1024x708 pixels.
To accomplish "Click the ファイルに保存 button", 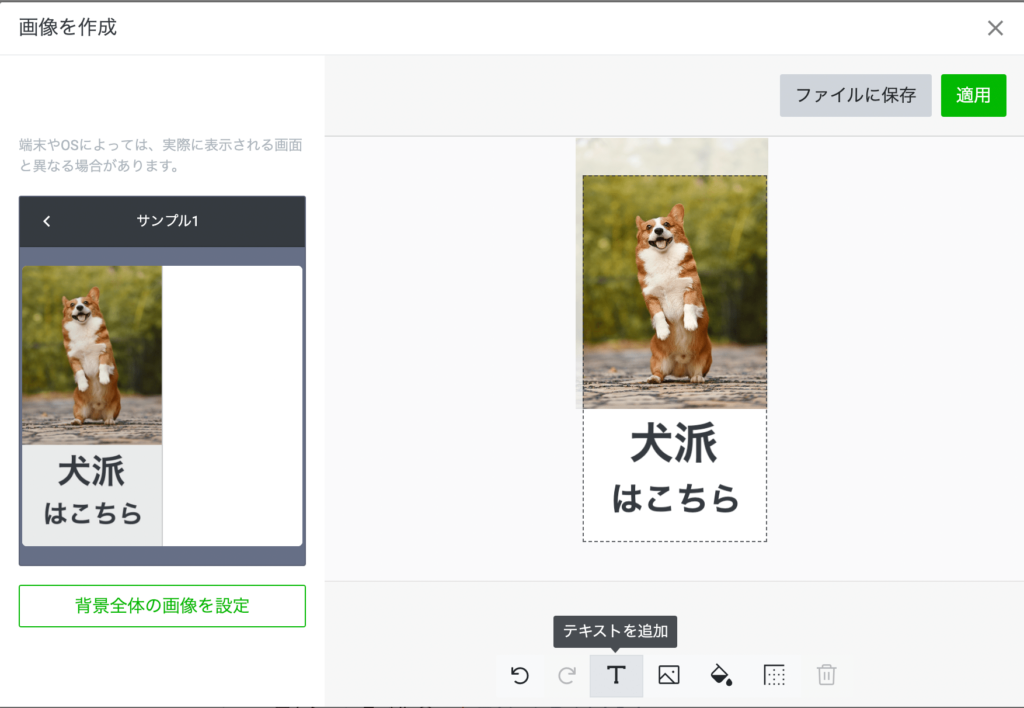I will point(855,95).
